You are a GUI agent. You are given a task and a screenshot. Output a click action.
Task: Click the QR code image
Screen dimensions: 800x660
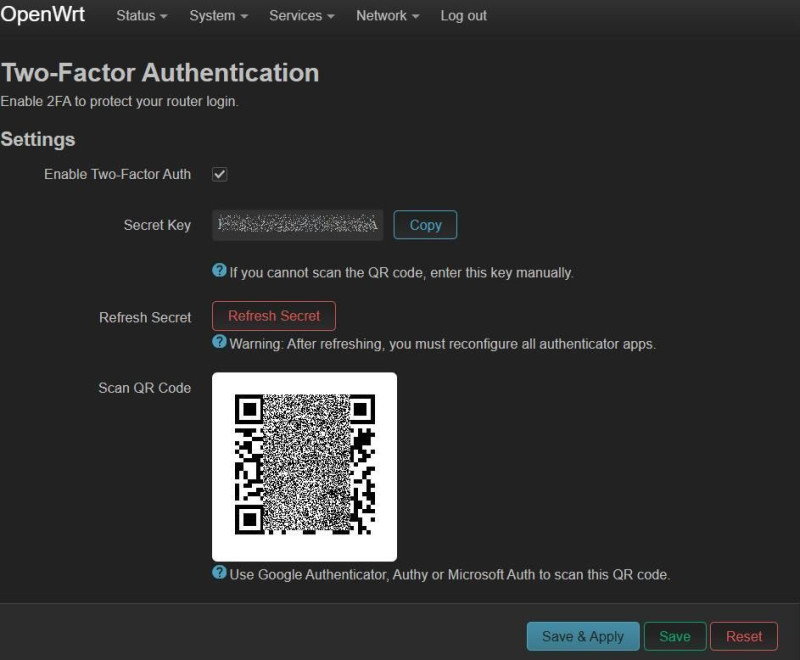(x=305, y=466)
